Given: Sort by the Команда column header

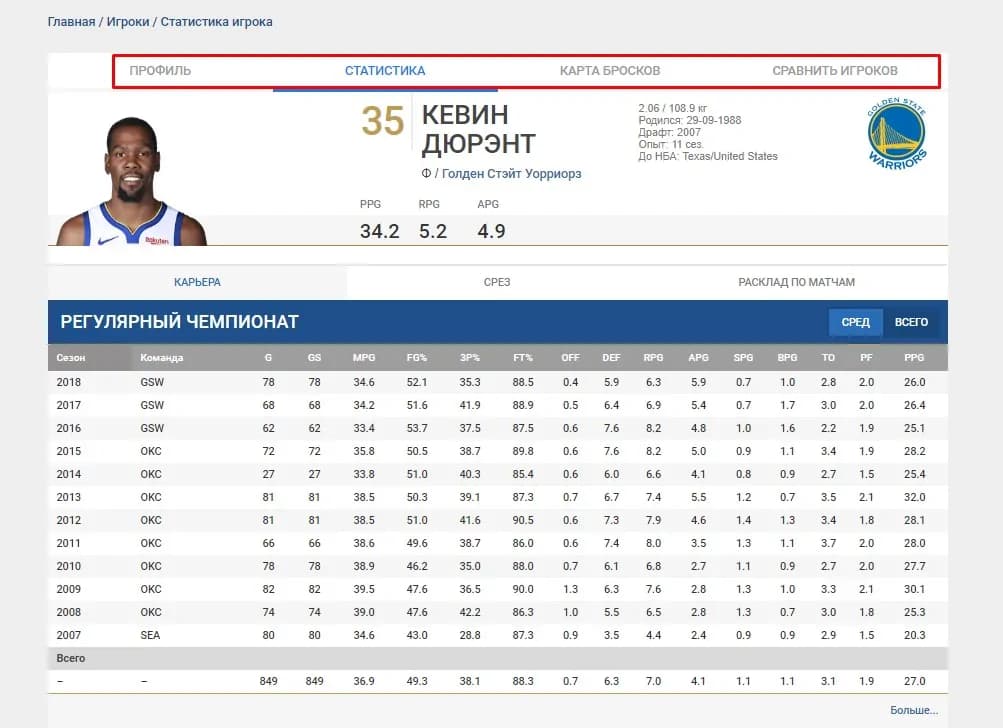Looking at the screenshot, I should click(x=162, y=358).
